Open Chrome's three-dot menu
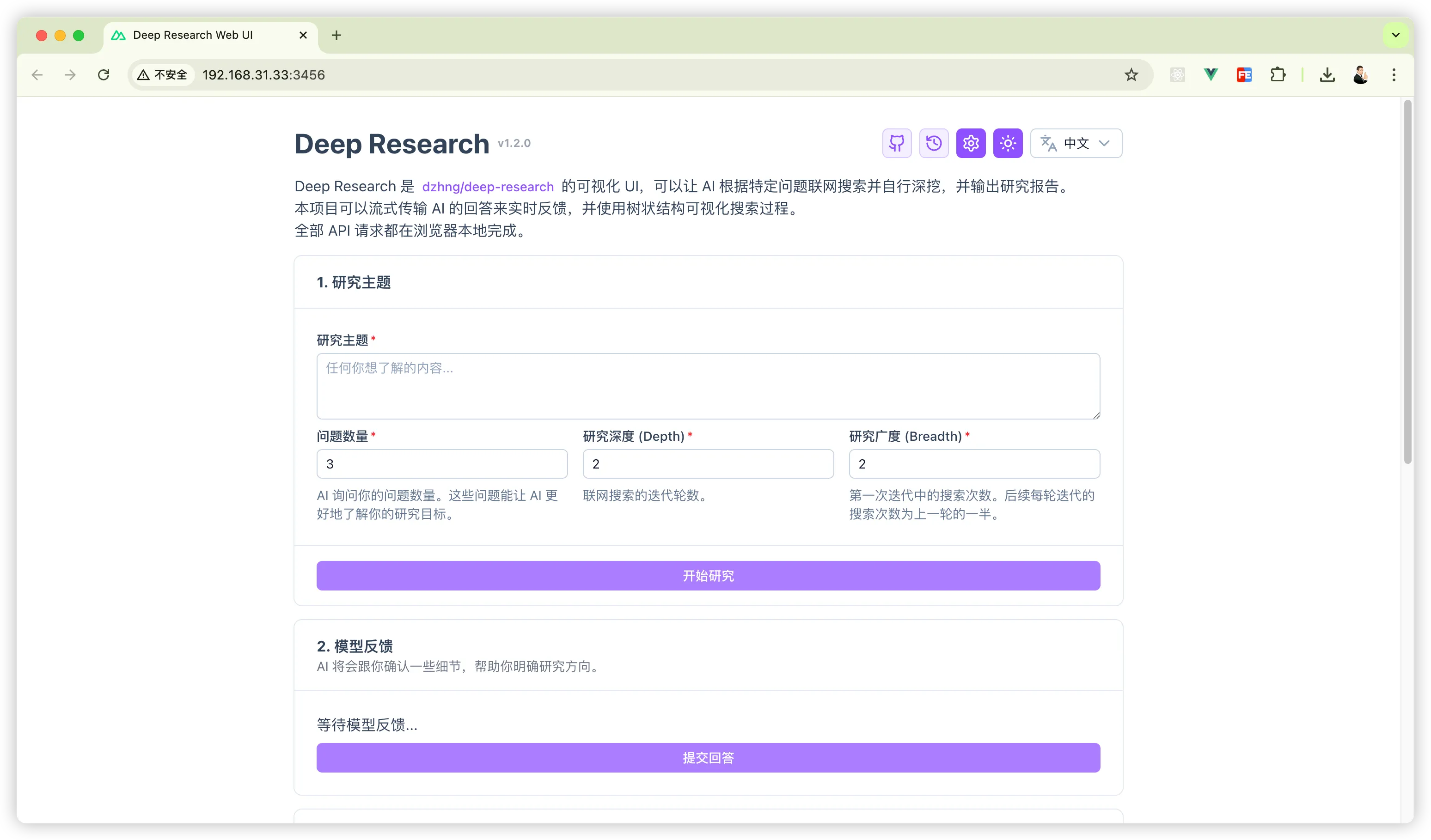The image size is (1431, 840). click(x=1394, y=75)
